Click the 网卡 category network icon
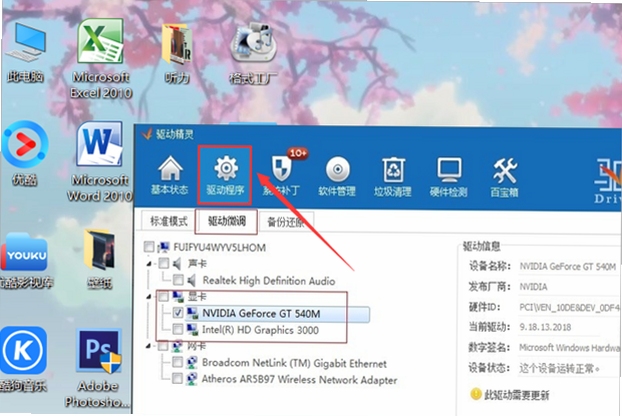Image resolution: width=622 pixels, height=416 pixels. click(177, 346)
